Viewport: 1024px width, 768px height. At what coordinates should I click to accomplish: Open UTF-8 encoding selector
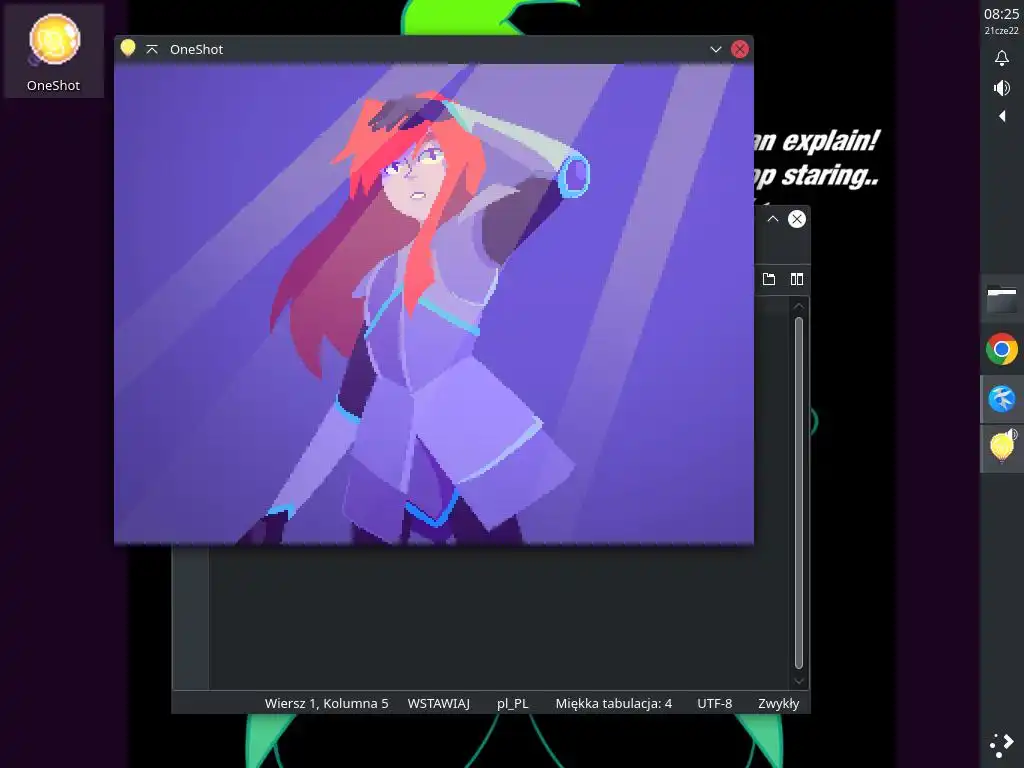(x=714, y=703)
